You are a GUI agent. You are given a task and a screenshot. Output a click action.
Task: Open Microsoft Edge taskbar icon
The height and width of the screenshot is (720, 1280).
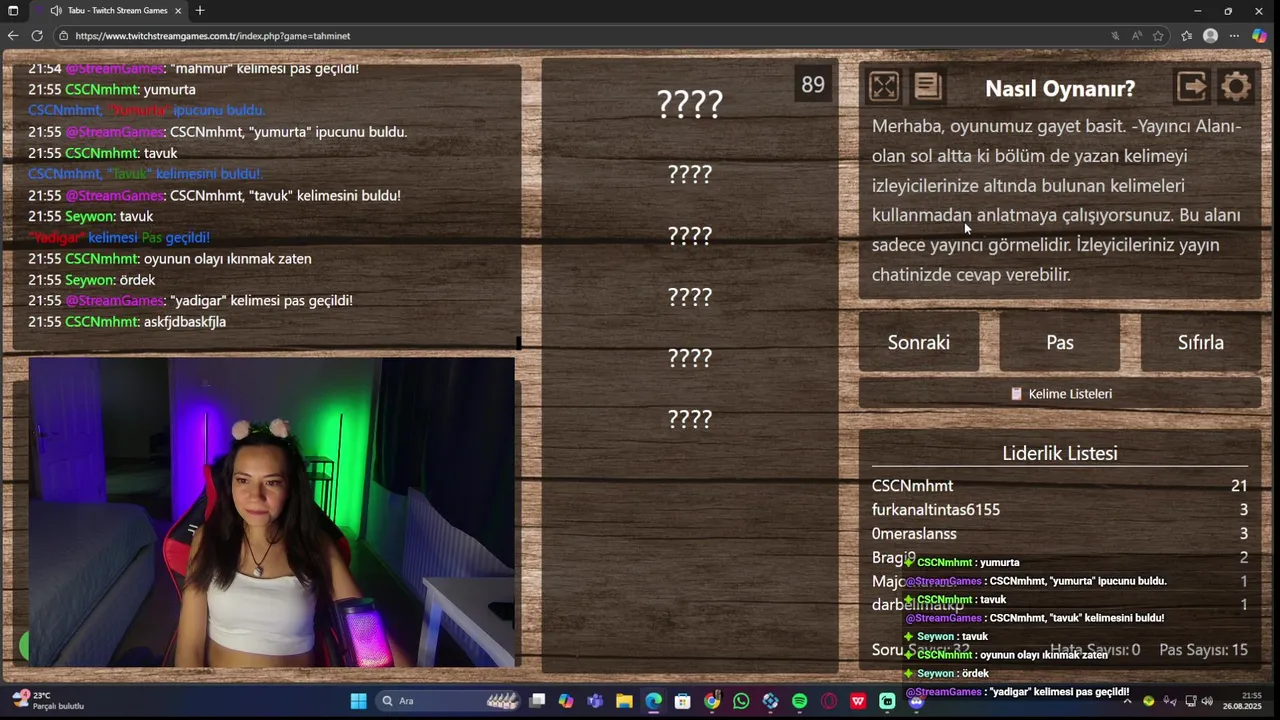pos(653,701)
